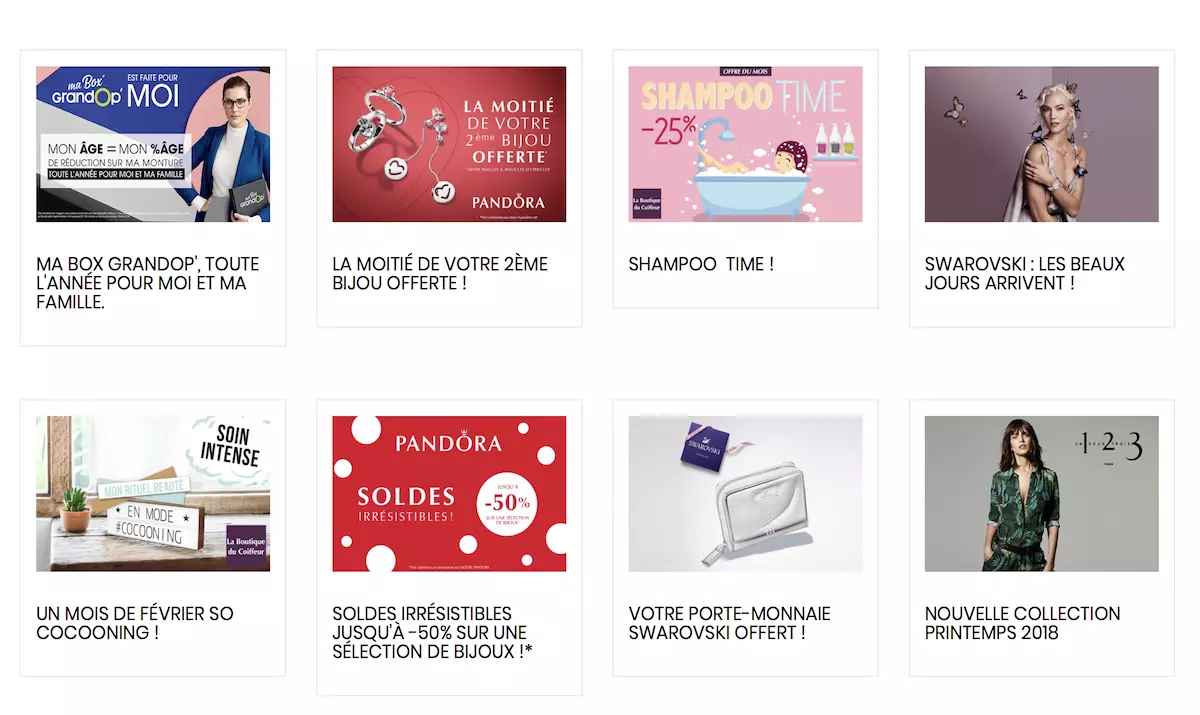The image size is (1200, 715).
Task: Open the Soin Intense cocooning image
Action: pos(153,494)
